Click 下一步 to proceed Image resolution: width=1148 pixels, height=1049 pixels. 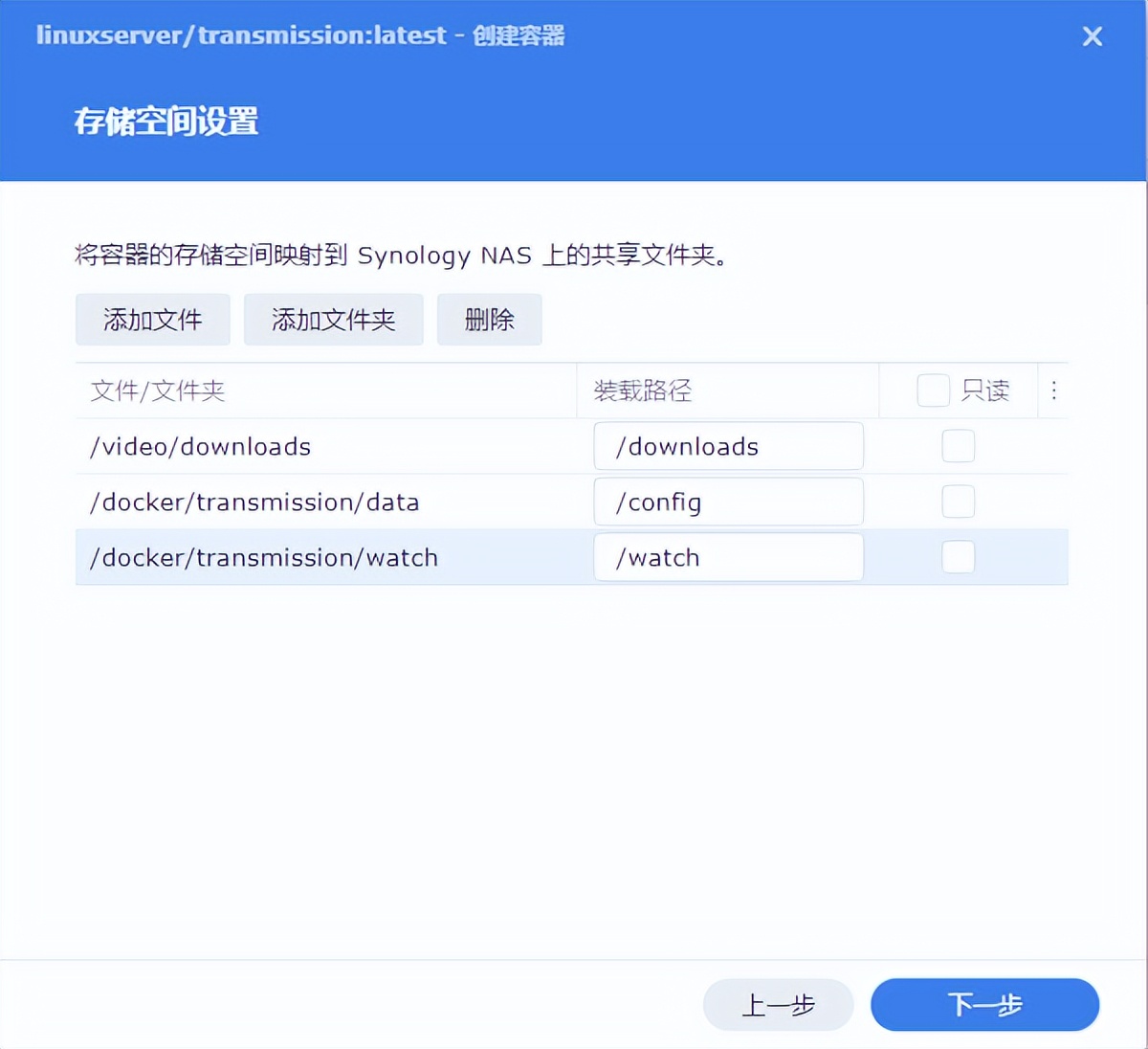(984, 1004)
